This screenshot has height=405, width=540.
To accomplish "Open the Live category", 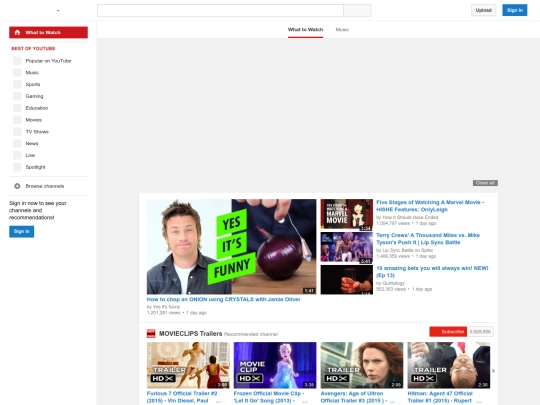I will 30,155.
